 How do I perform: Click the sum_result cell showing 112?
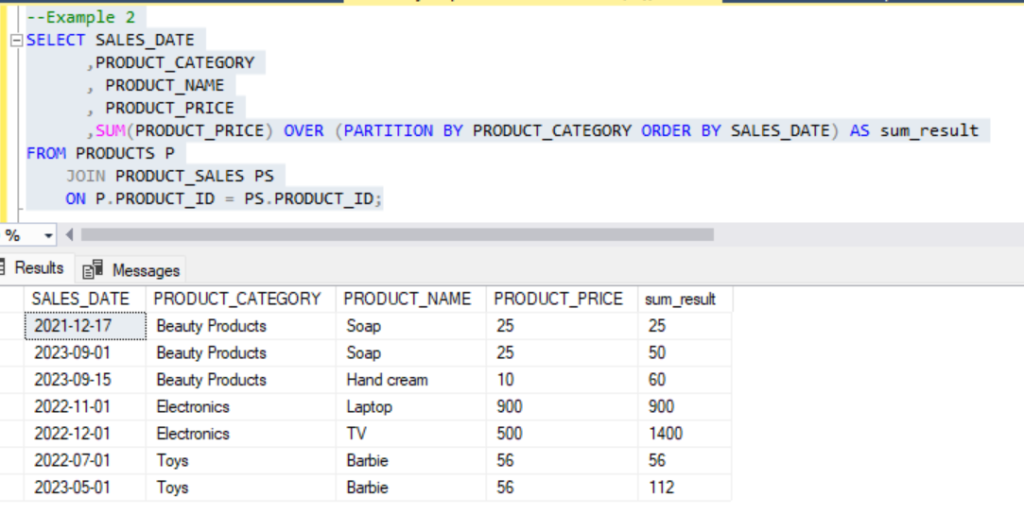coord(660,488)
